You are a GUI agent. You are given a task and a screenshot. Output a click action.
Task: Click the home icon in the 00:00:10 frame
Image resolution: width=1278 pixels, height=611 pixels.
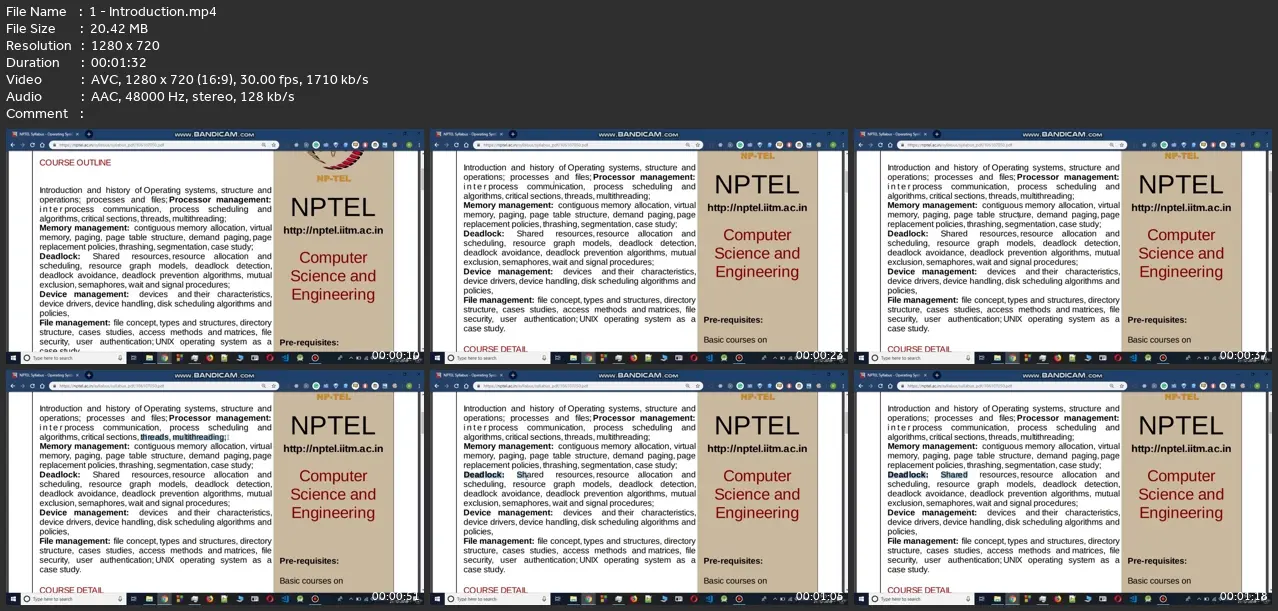click(x=42, y=145)
